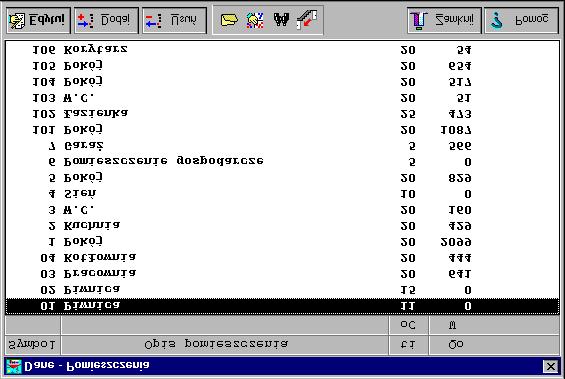
Task: Click temperature 10 in Sień row
Action: click(x=408, y=194)
